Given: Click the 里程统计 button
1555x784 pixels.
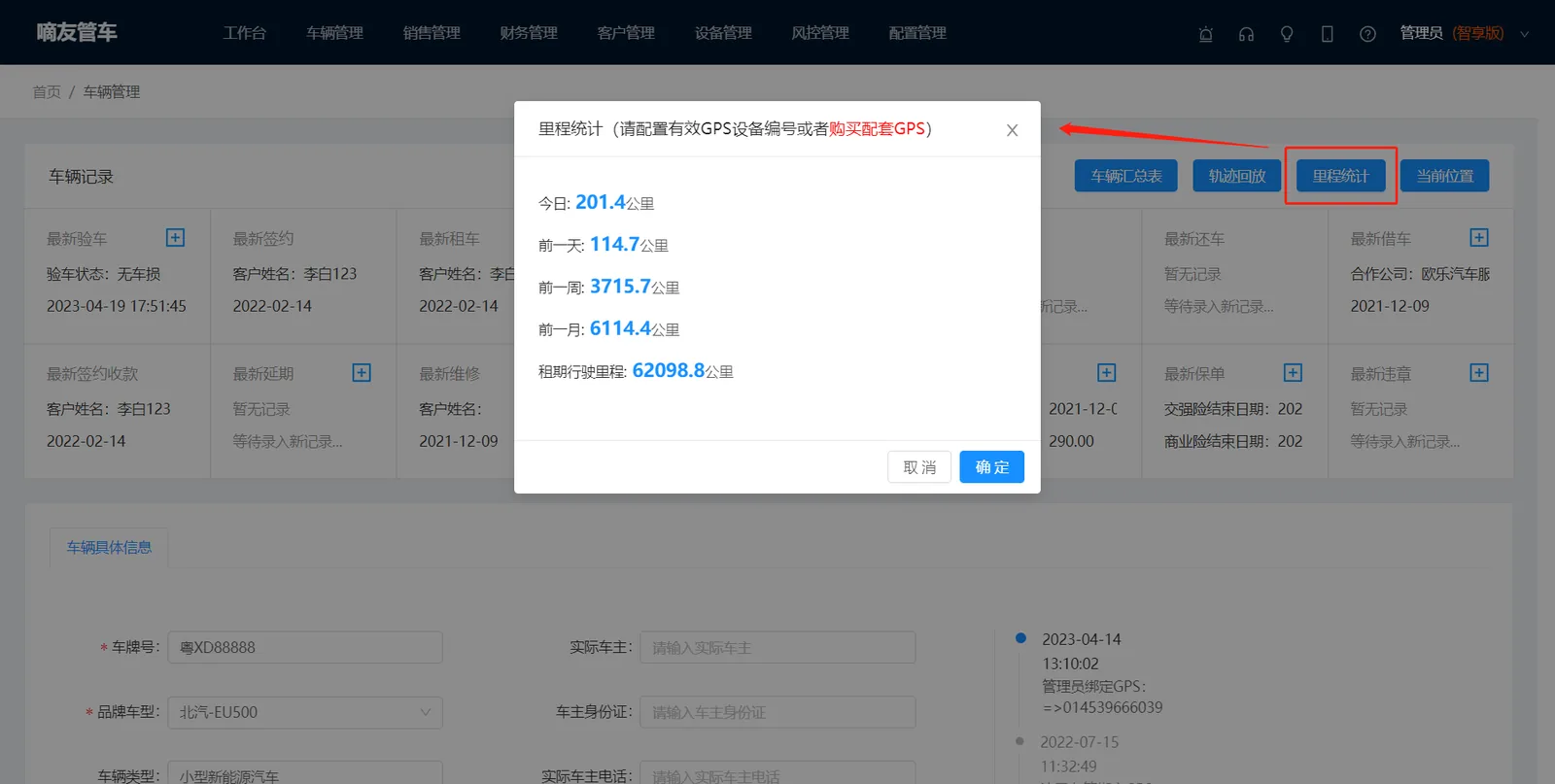Looking at the screenshot, I should (x=1341, y=176).
